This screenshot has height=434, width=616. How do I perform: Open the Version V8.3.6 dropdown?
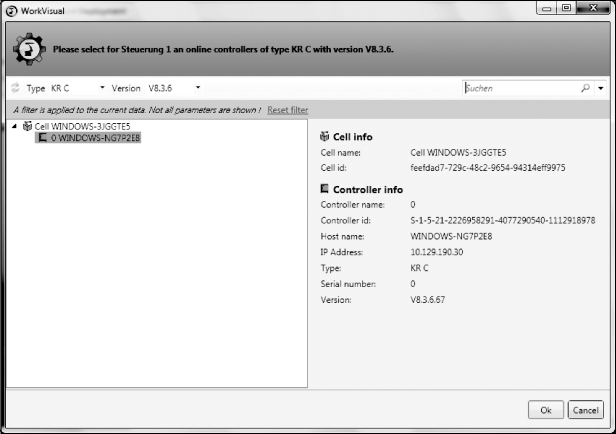[x=198, y=88]
